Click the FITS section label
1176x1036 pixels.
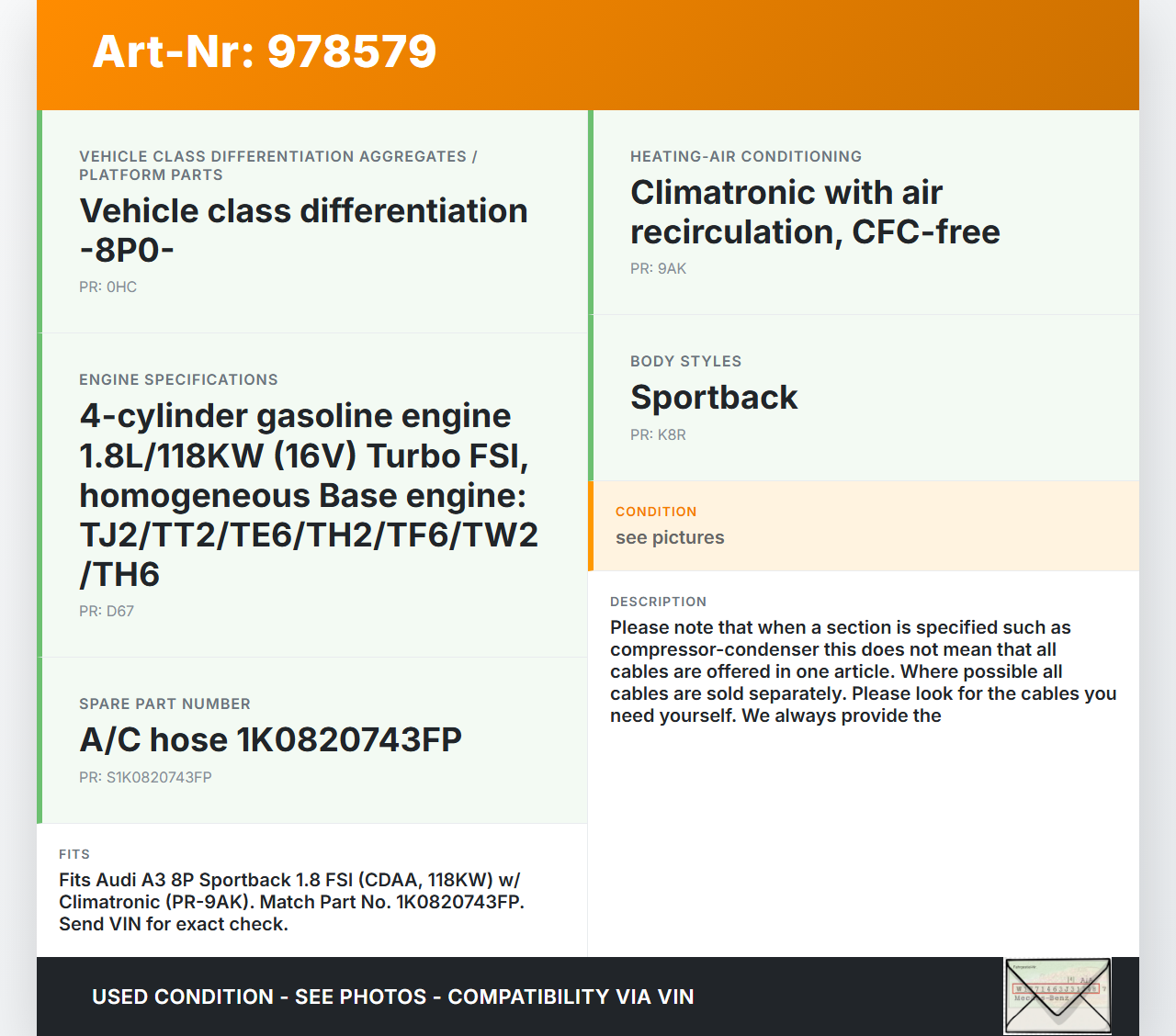pos(74,854)
